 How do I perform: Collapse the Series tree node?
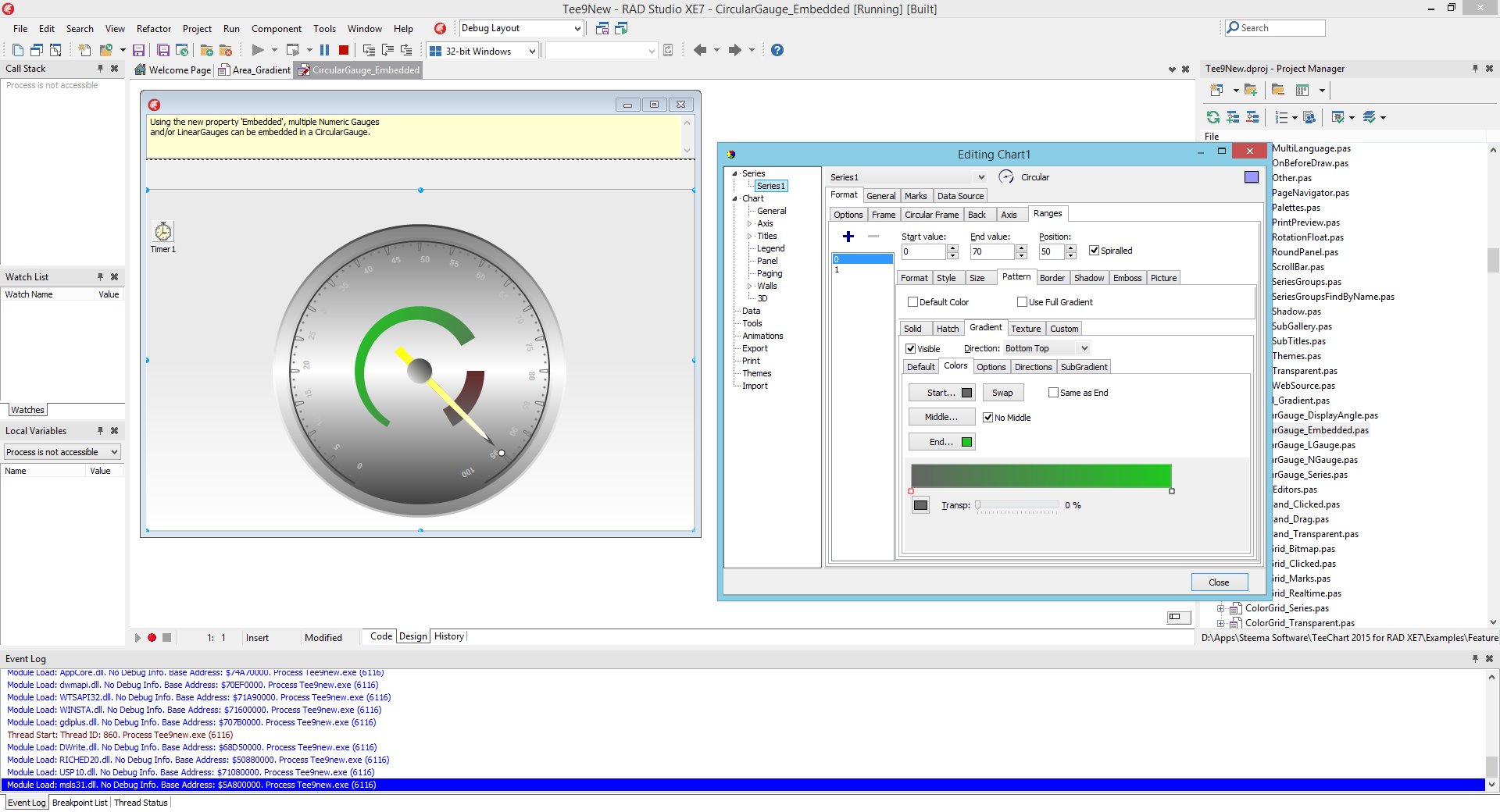coord(735,173)
